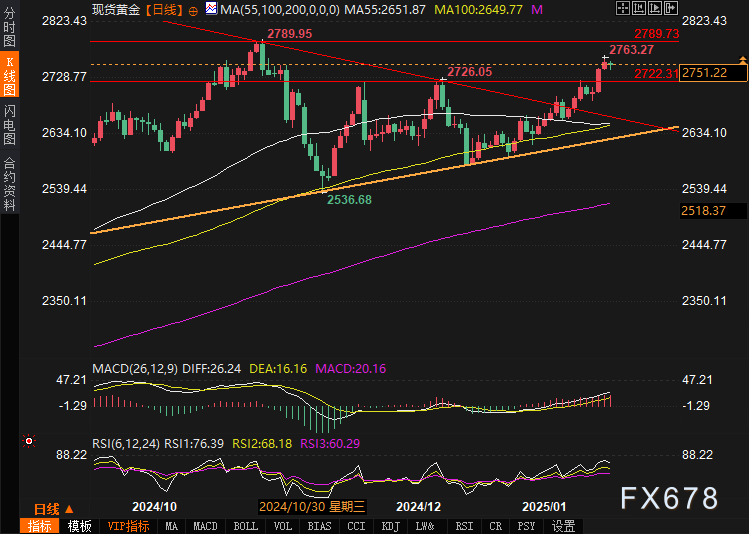Select the K线图 sidebar tab
This screenshot has width=749, height=534.
click(9, 76)
